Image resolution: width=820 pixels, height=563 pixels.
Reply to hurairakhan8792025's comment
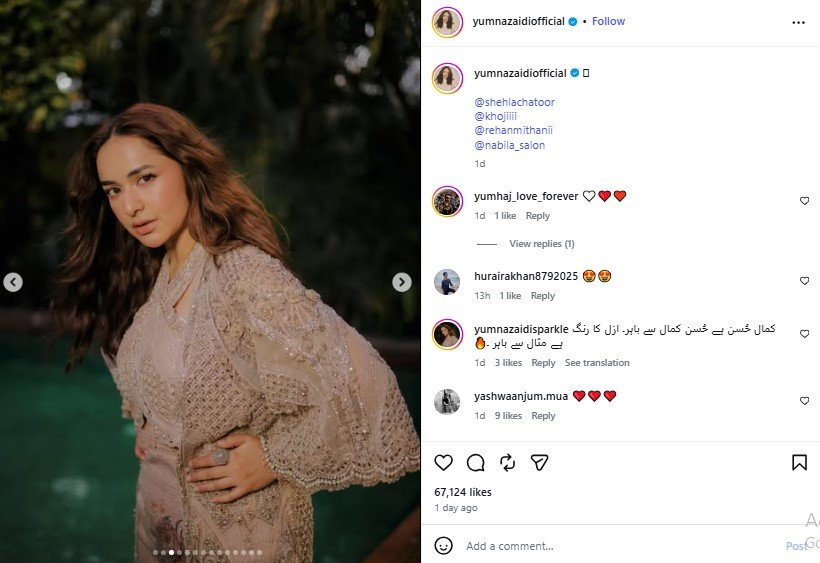543,296
